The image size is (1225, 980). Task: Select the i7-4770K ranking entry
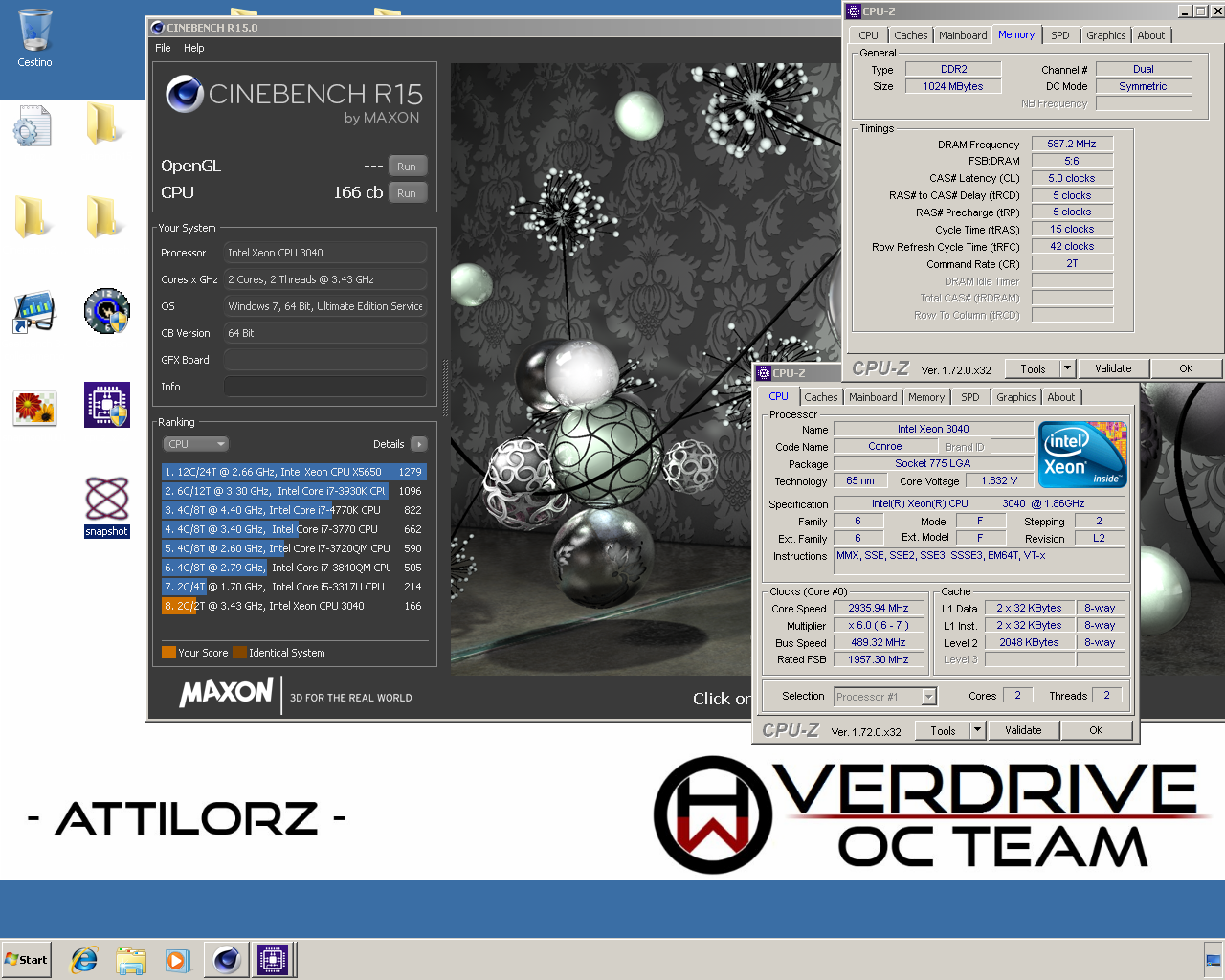point(294,510)
